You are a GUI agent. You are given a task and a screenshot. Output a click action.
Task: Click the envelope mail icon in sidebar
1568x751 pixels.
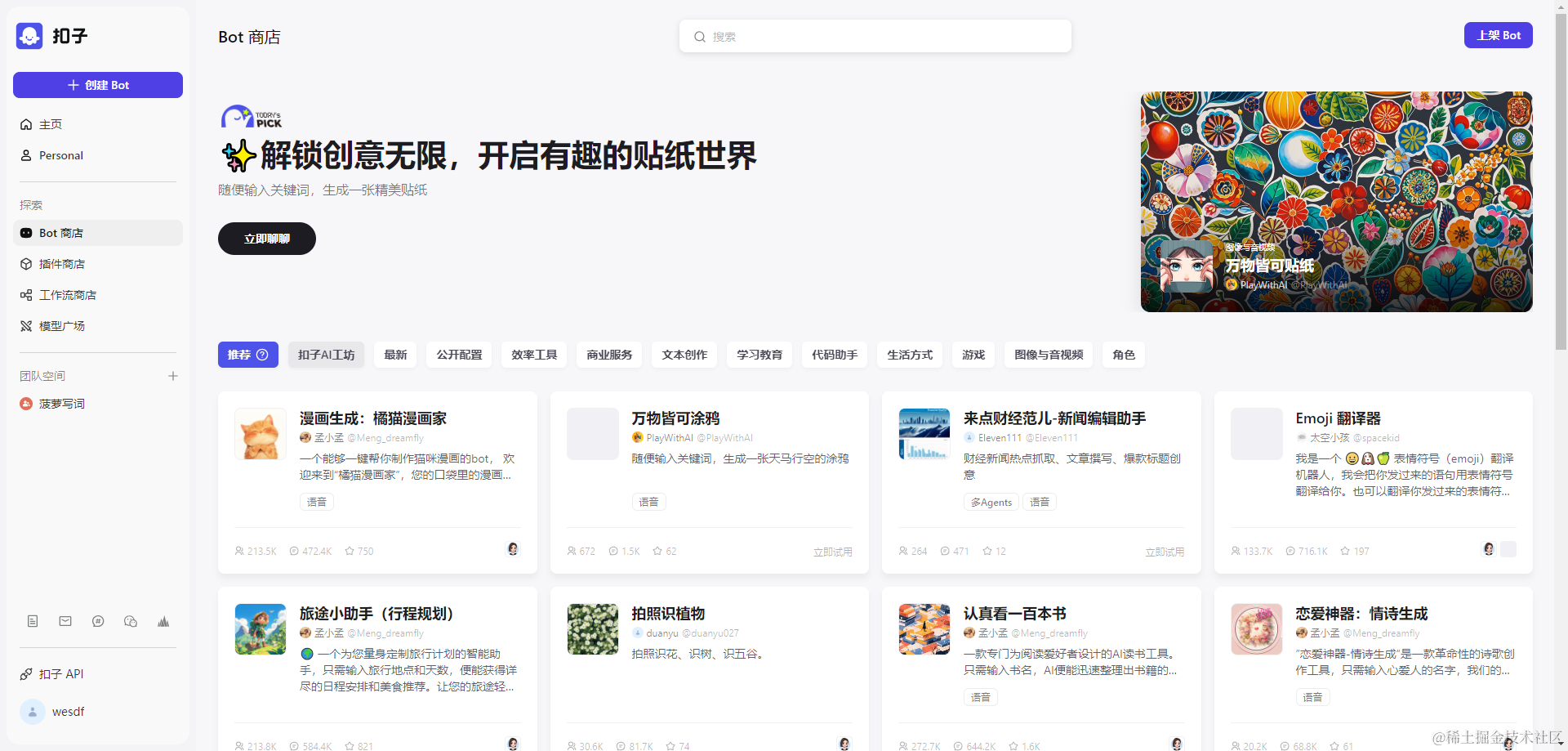pos(65,621)
